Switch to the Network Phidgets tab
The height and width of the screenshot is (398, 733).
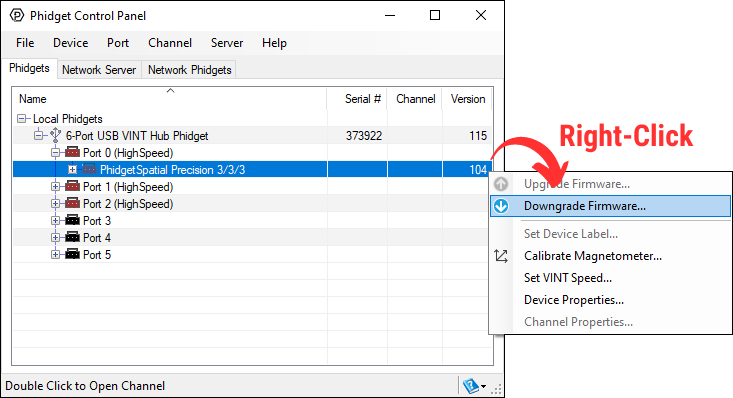pyautogui.click(x=189, y=70)
